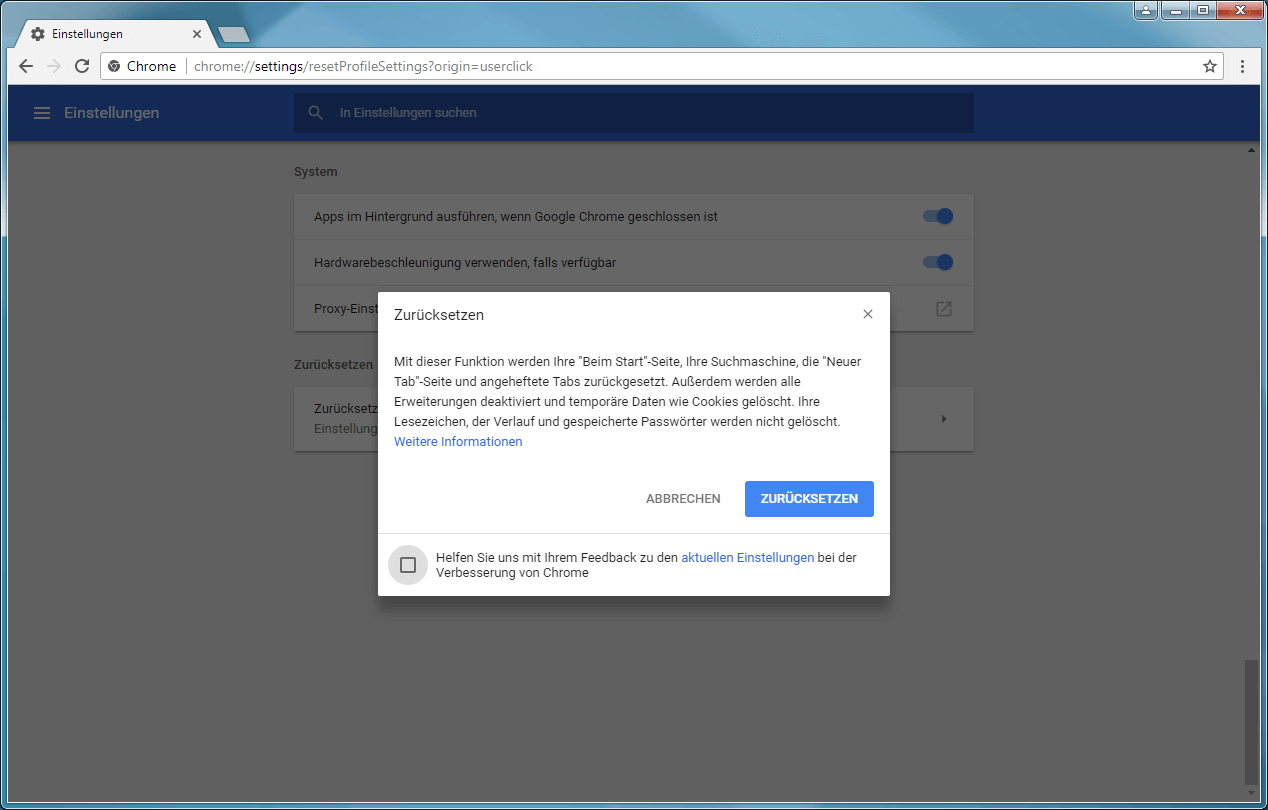Viewport: 1268px width, 810px height.
Task: Bookmark this page with the star icon
Action: click(x=1210, y=66)
